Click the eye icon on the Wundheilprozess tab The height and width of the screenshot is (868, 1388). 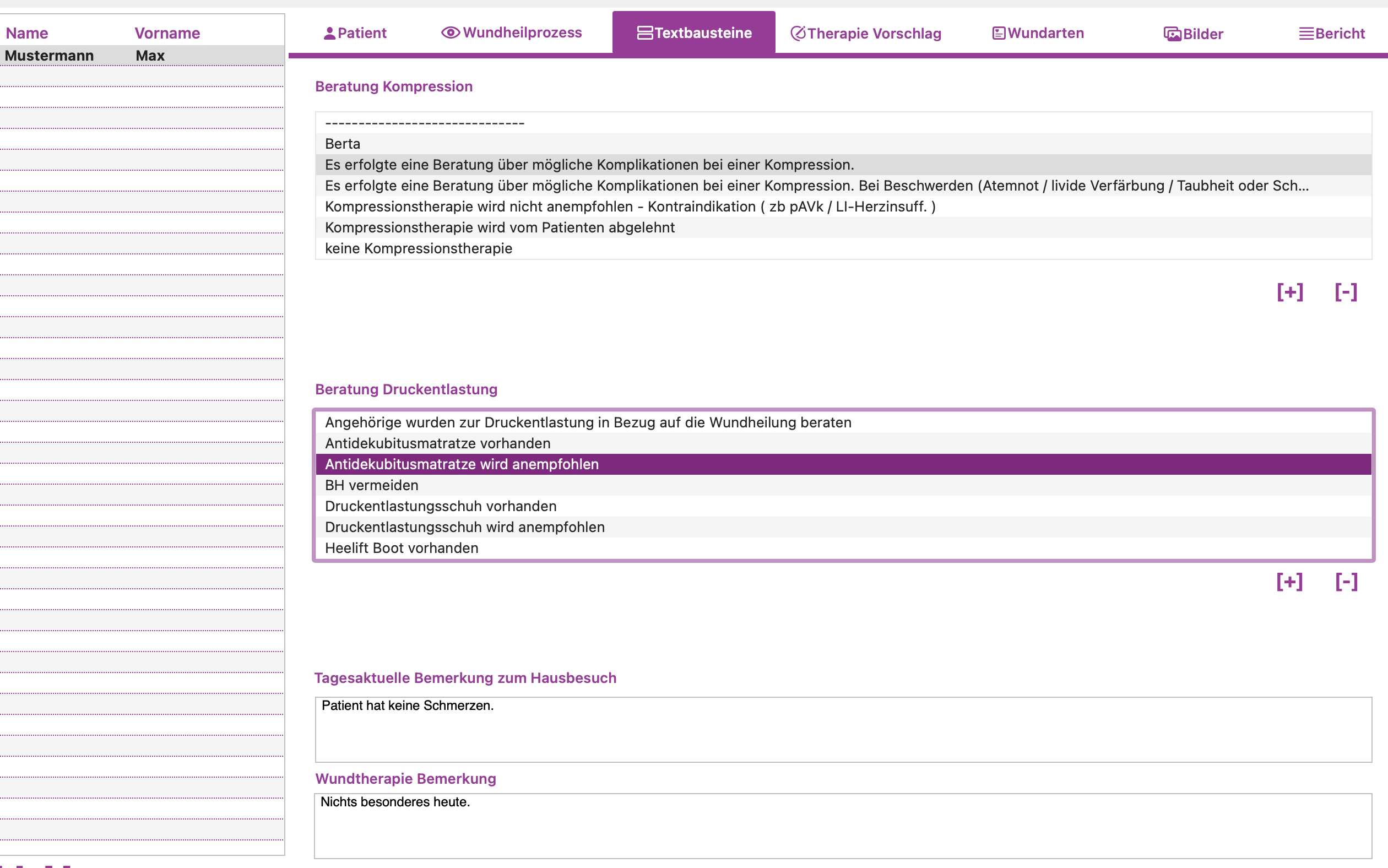pos(450,32)
